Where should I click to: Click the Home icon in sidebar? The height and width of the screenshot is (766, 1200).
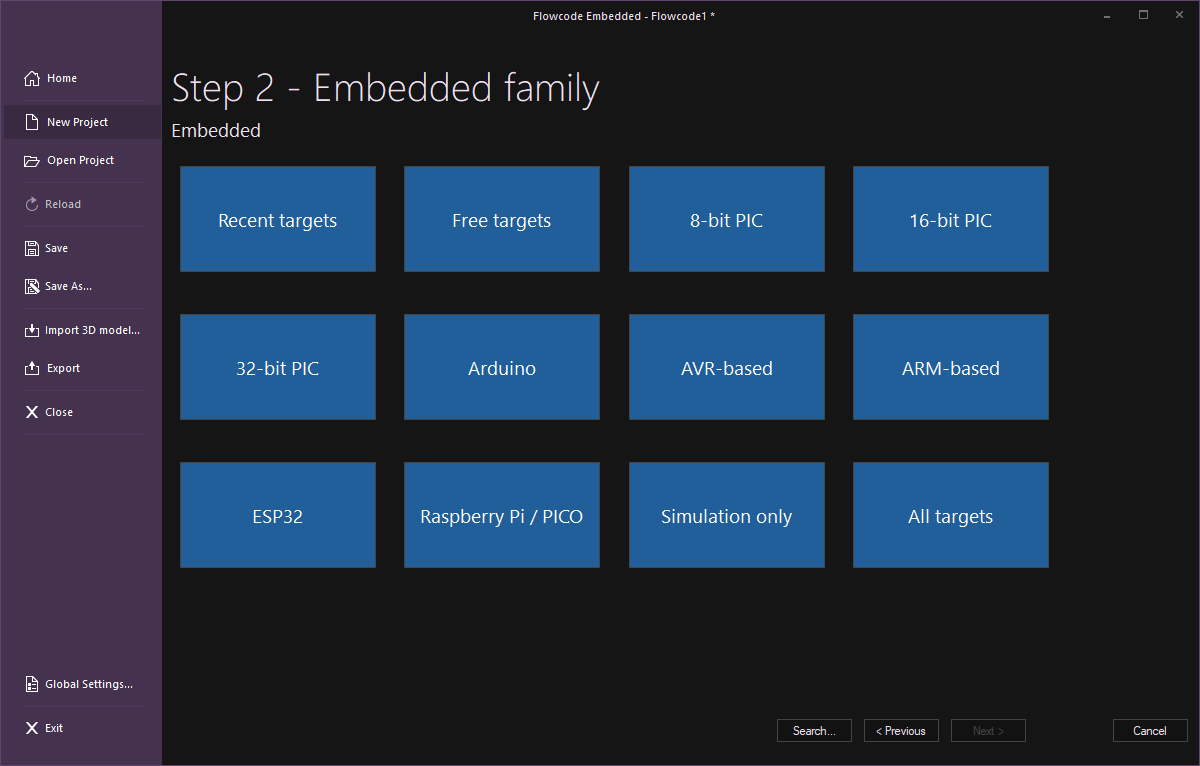point(32,78)
